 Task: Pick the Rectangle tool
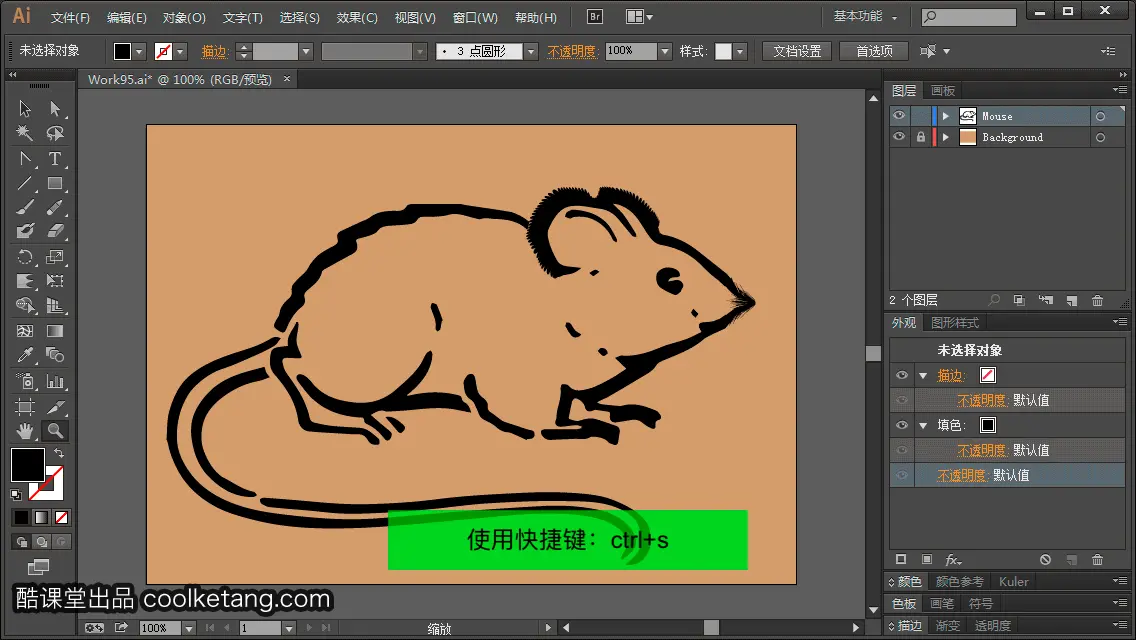pos(55,183)
